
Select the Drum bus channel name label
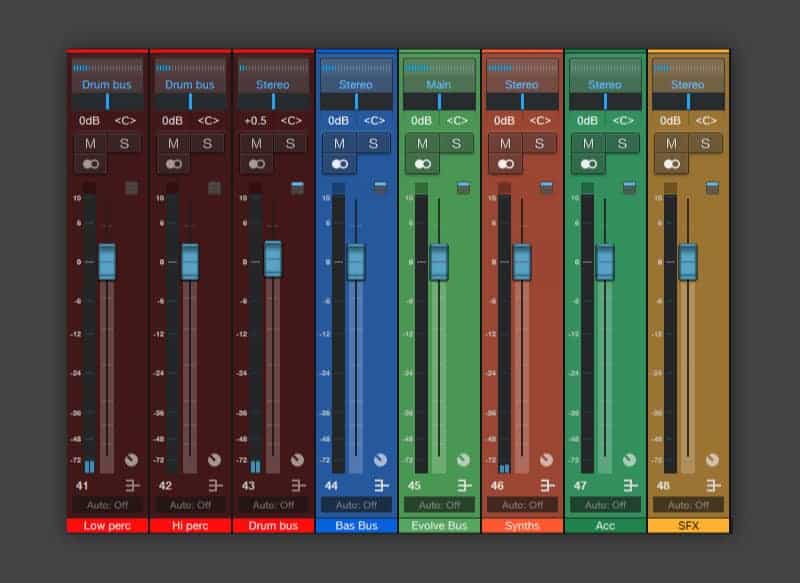[273, 525]
